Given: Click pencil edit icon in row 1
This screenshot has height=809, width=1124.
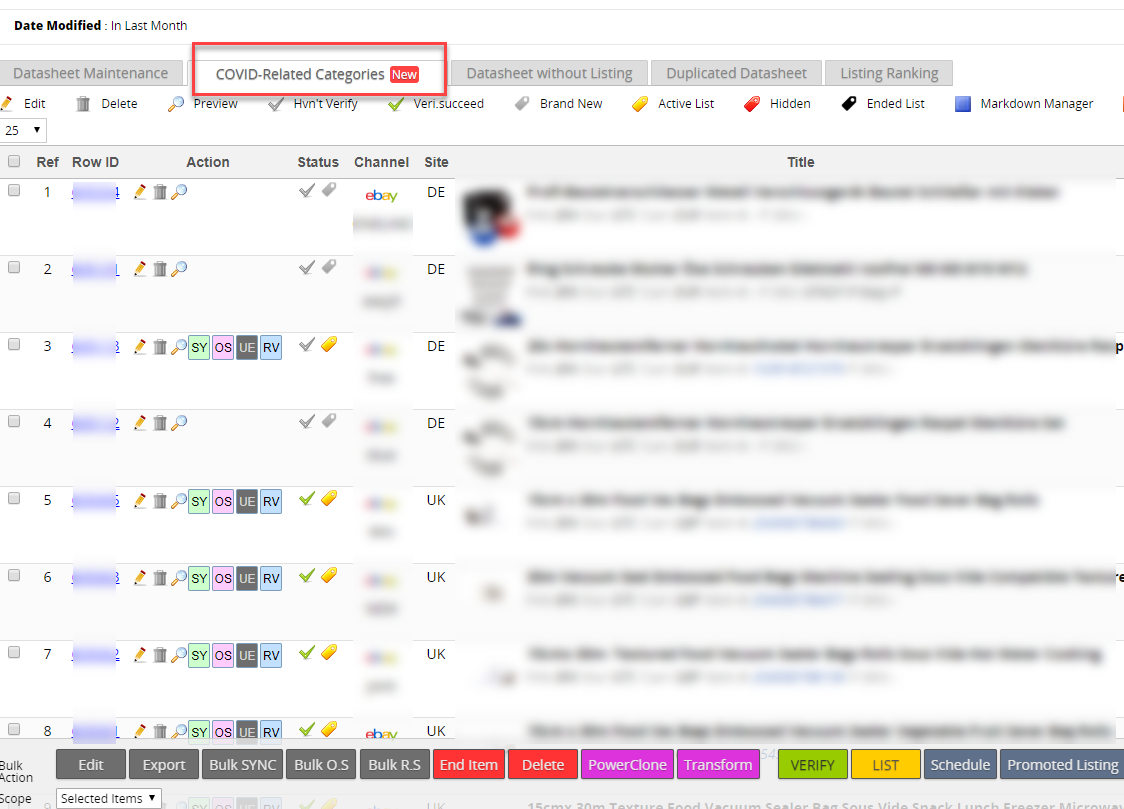Looking at the screenshot, I should (140, 192).
